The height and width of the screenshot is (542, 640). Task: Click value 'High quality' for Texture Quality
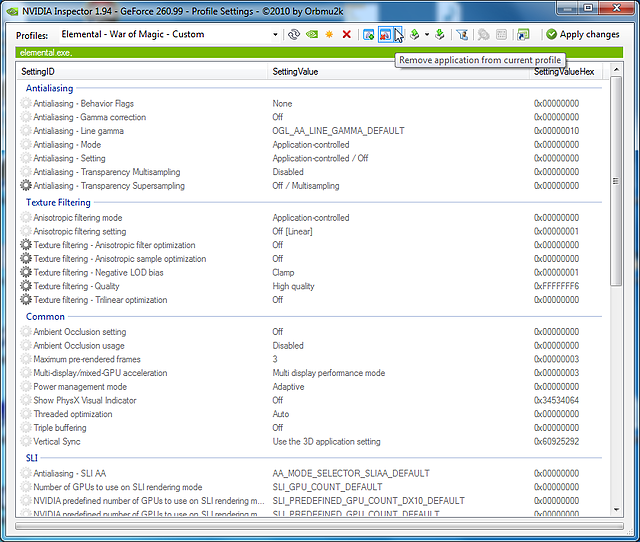click(x=293, y=286)
